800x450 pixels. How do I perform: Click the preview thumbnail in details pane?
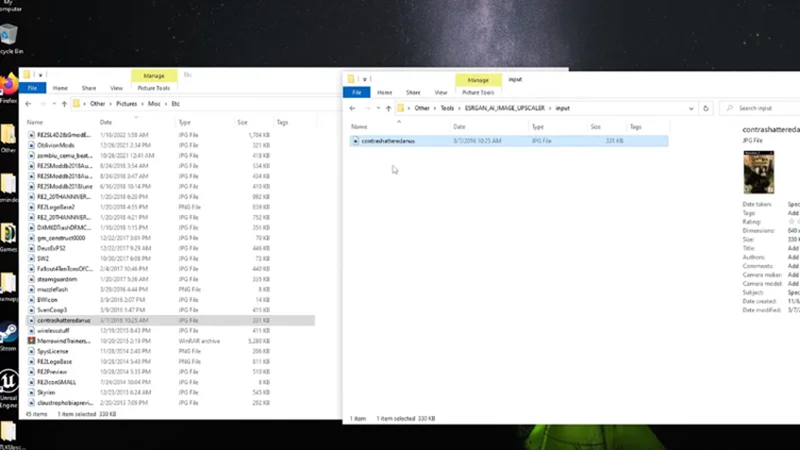point(759,172)
